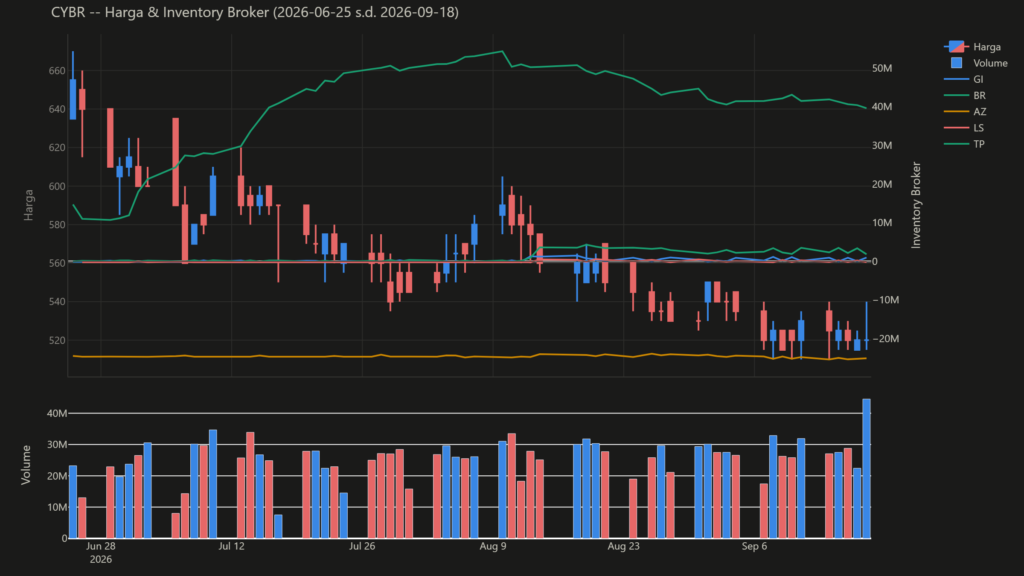This screenshot has height=576, width=1024.
Task: Click the Sep 6 date label
Action: [x=754, y=546]
